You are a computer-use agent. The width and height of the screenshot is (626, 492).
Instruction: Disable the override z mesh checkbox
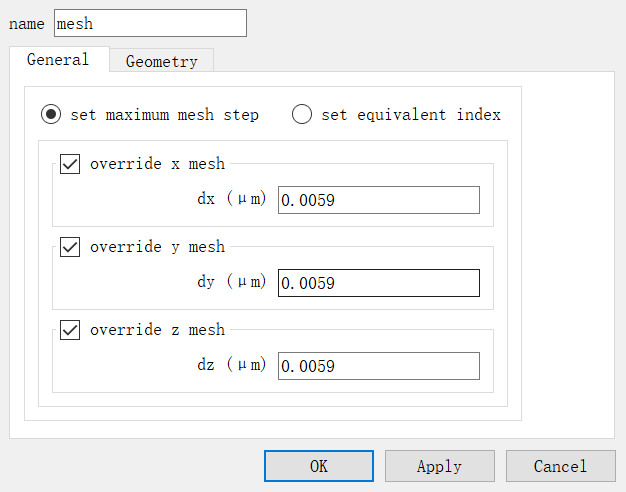tap(70, 330)
